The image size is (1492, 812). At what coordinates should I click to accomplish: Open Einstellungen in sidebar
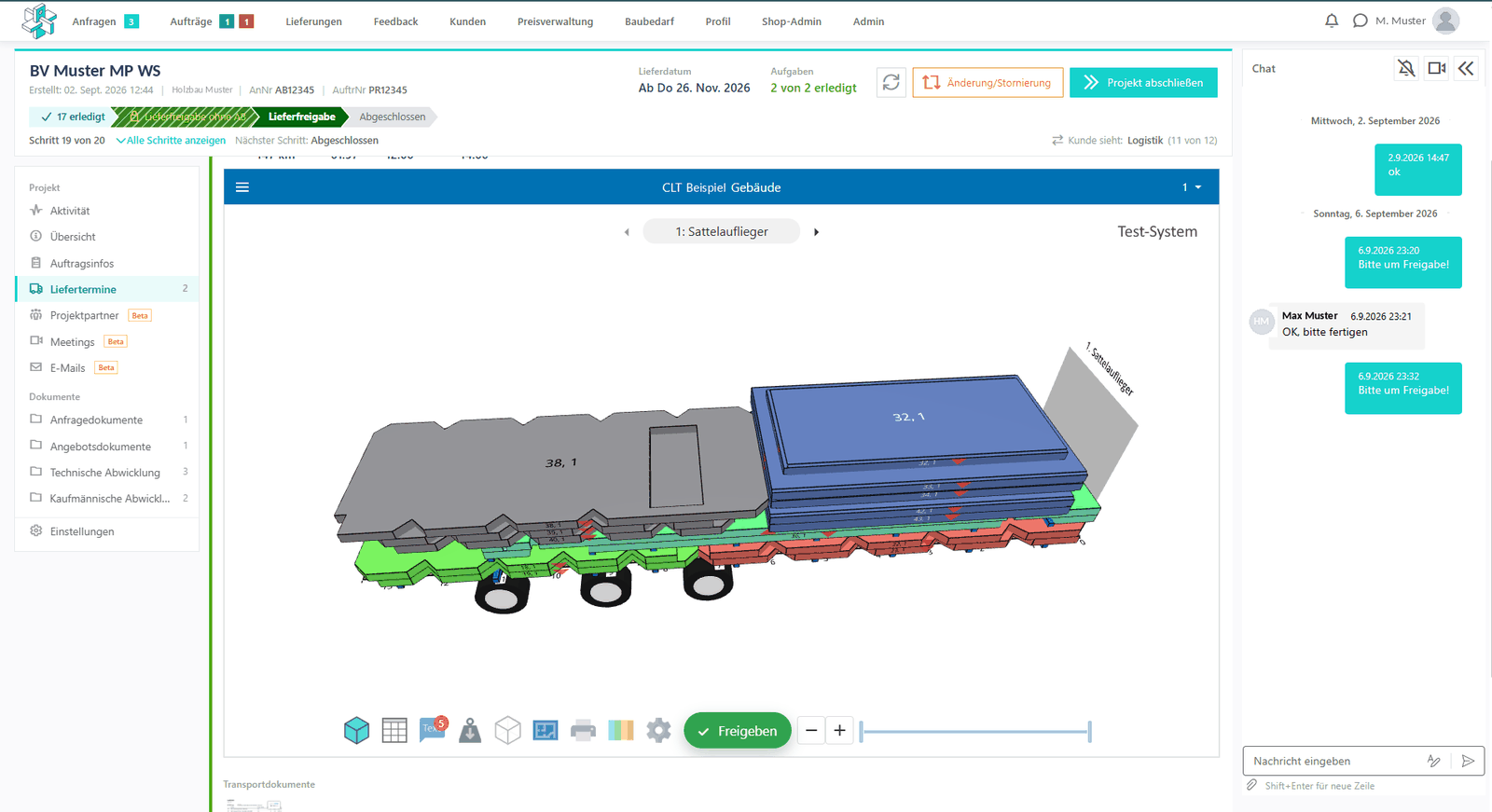(107, 531)
